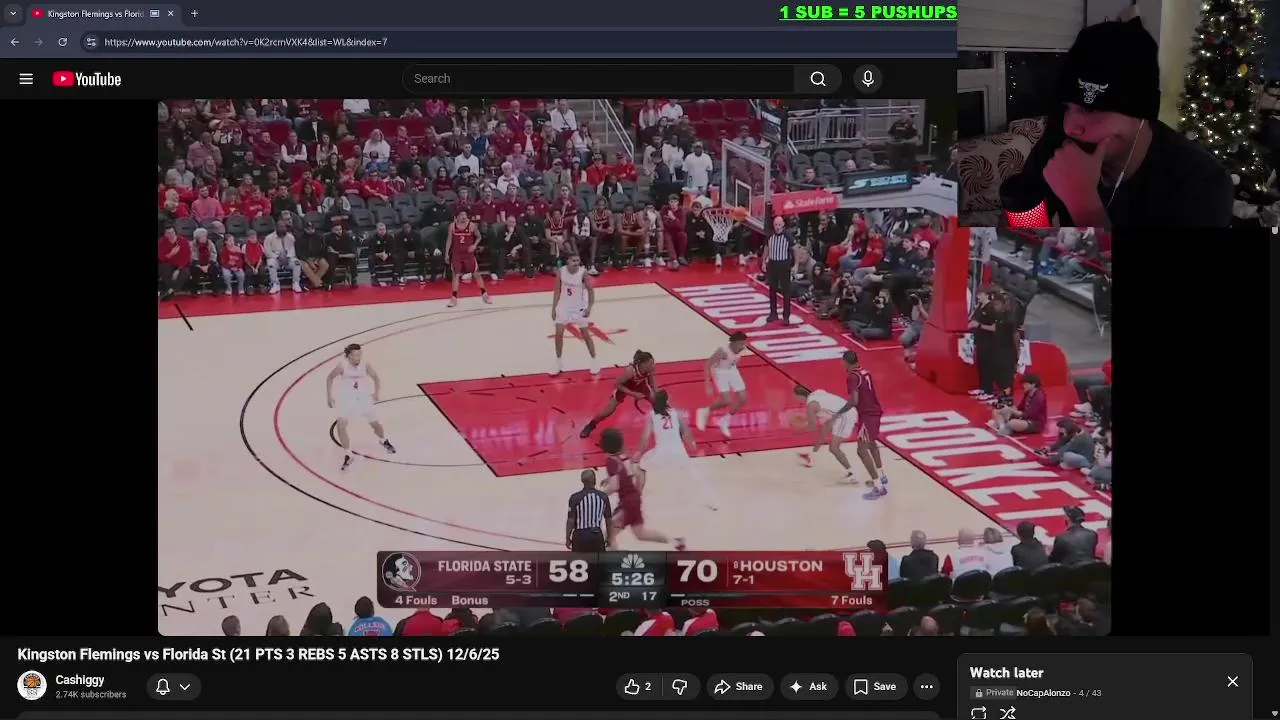This screenshot has height=720, width=1280.
Task: Toggle loop playlist in Watch later
Action: [979, 713]
